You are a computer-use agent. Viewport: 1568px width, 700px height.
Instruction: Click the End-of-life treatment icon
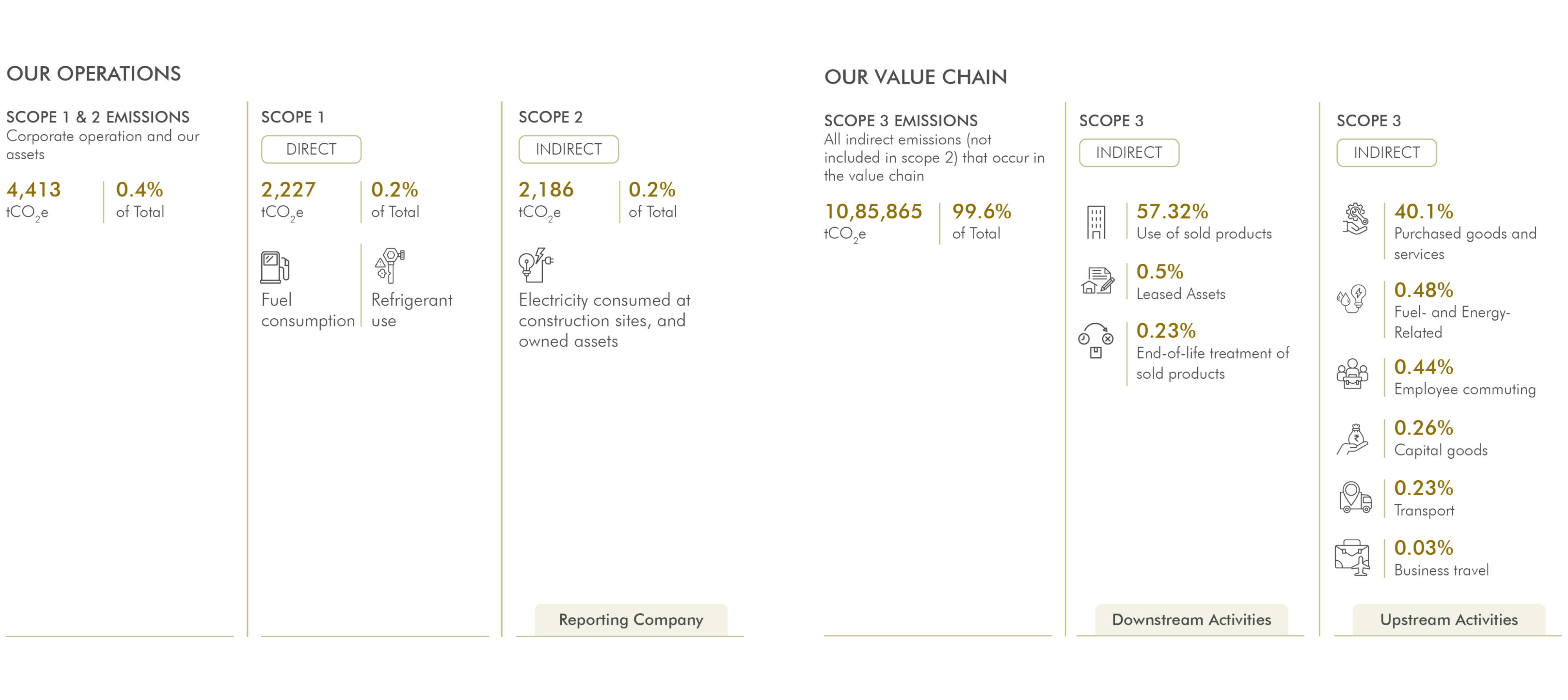pos(1096,341)
